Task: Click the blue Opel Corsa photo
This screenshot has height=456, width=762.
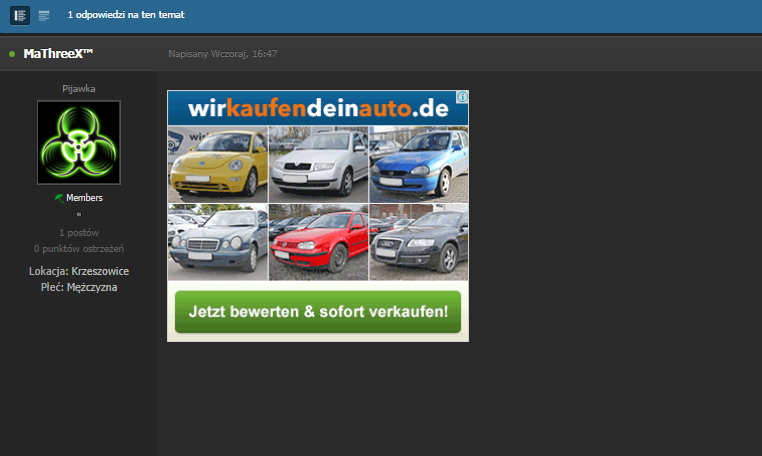Action: 419,164
